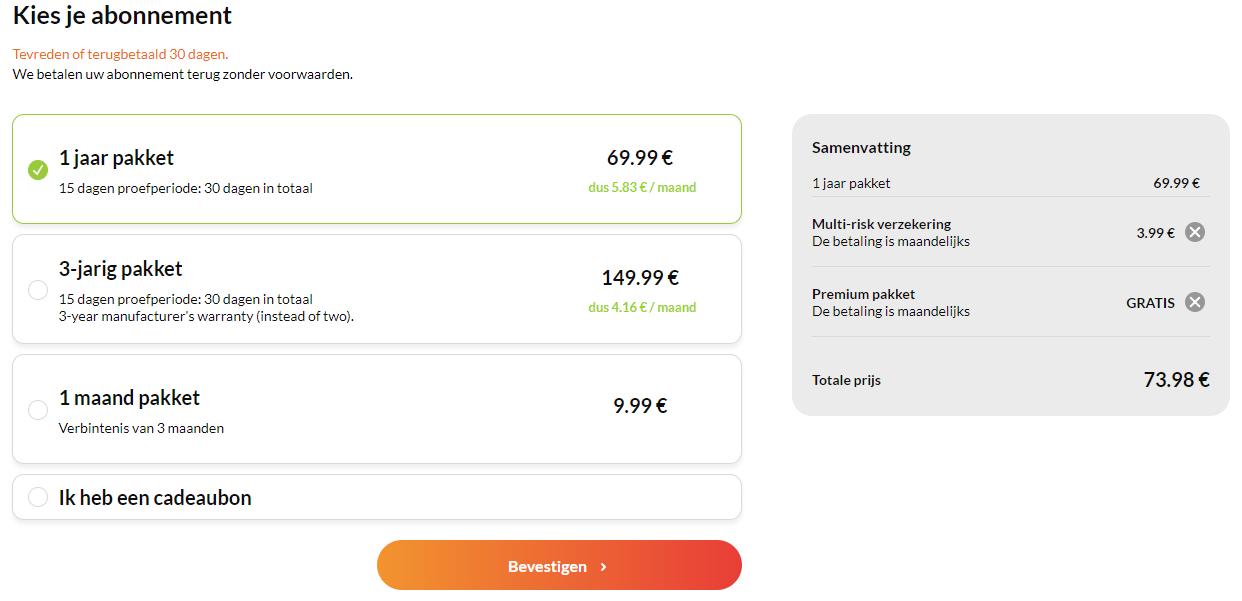Click the green checkmark on 1 jaar pakket

37,169
